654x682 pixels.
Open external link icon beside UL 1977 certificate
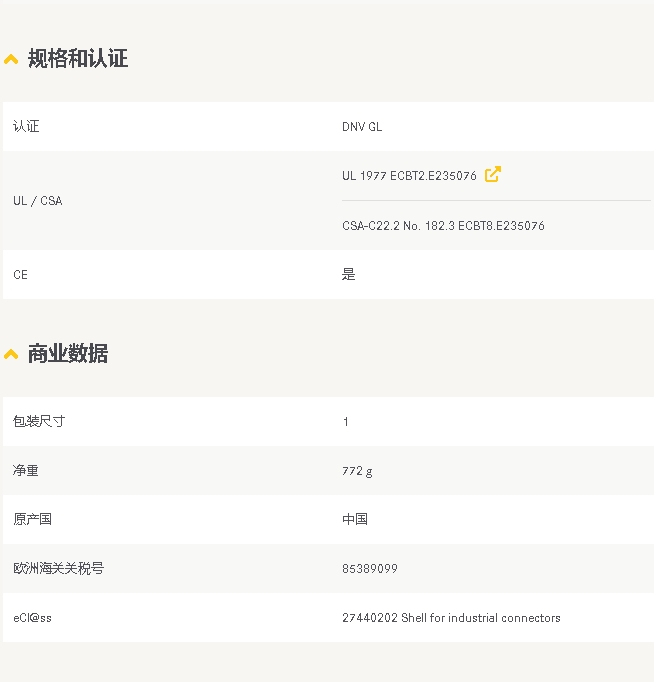tap(493, 174)
